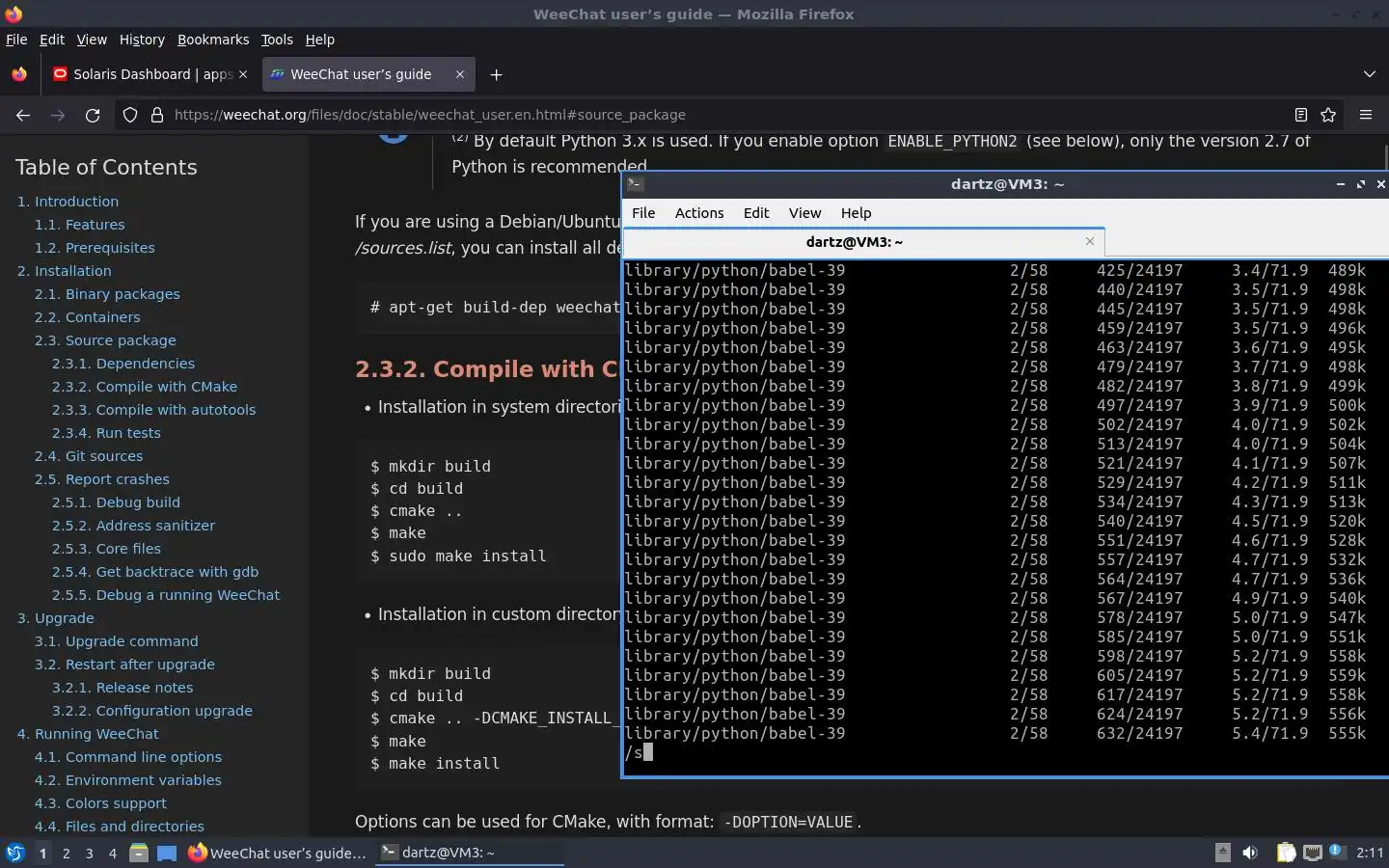Open file manager from taskbar panel
Screen dimensions: 1389x868
coord(139,853)
